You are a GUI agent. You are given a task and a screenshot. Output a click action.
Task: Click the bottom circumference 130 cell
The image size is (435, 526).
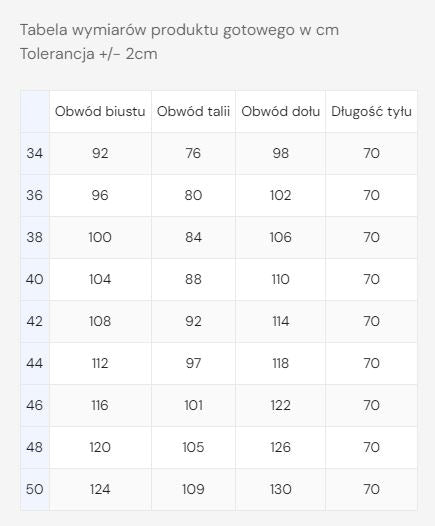[280, 489]
